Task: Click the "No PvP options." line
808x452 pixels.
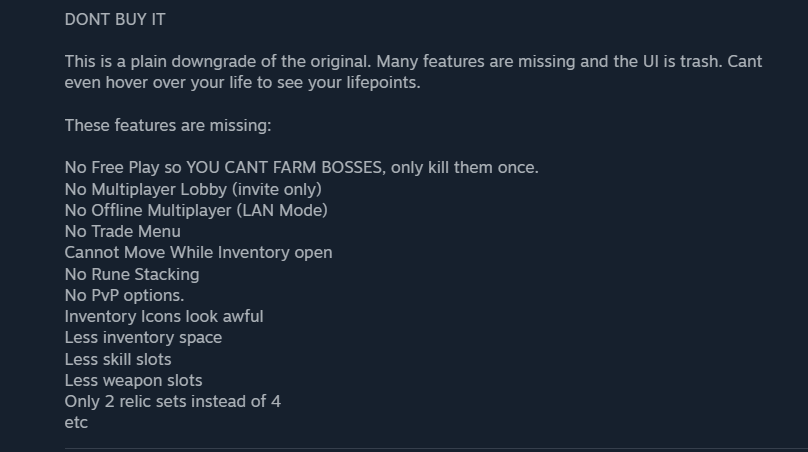Action: pyautogui.click(x=124, y=295)
